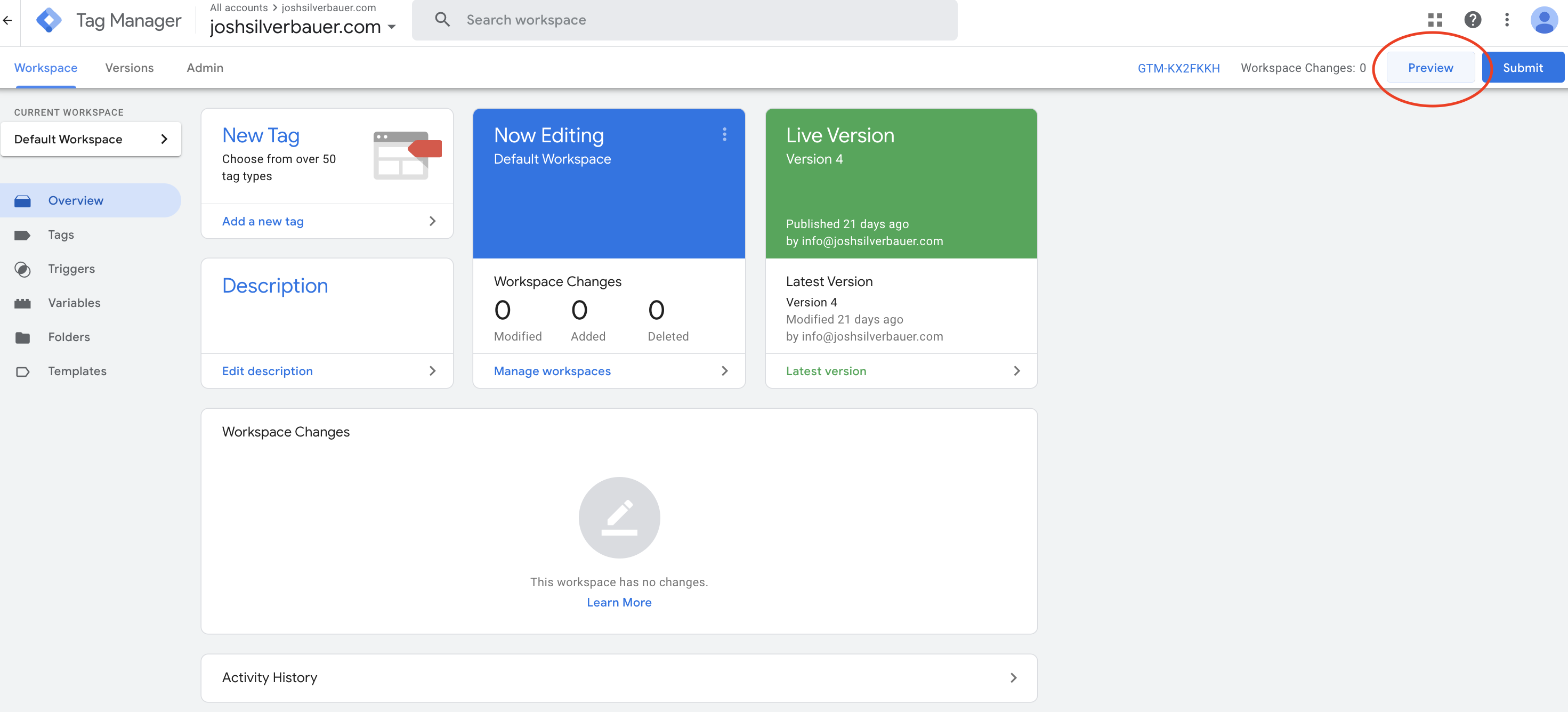Click the Now Editing blue card

[609, 184]
